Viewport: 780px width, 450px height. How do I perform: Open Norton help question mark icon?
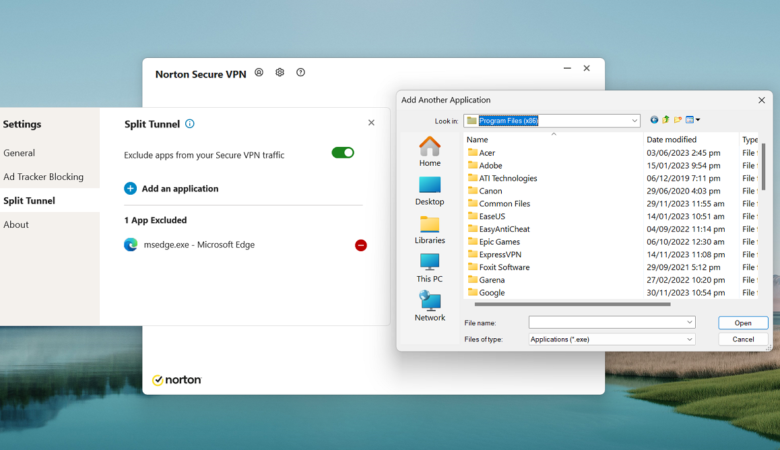click(x=300, y=73)
